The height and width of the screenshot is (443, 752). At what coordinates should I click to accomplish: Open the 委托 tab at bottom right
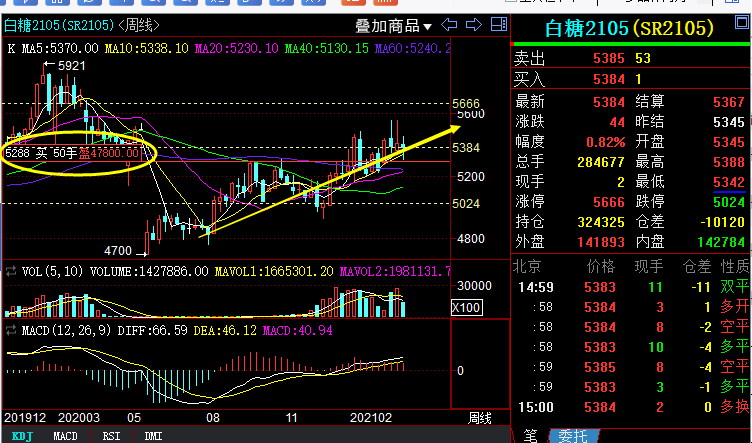coord(573,436)
